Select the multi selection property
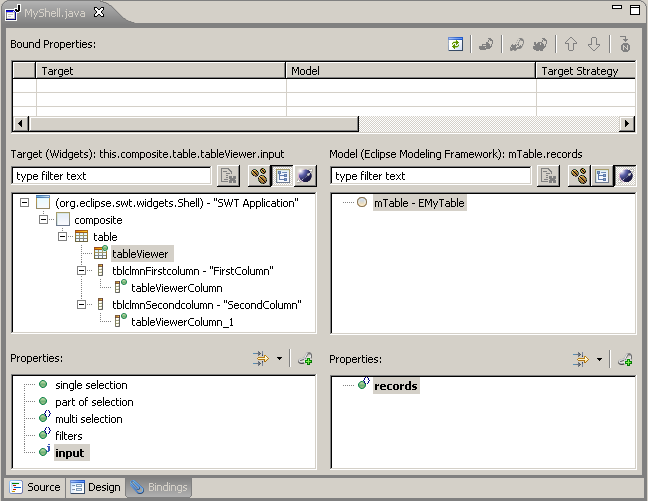648x501 pixels. [x=89, y=419]
